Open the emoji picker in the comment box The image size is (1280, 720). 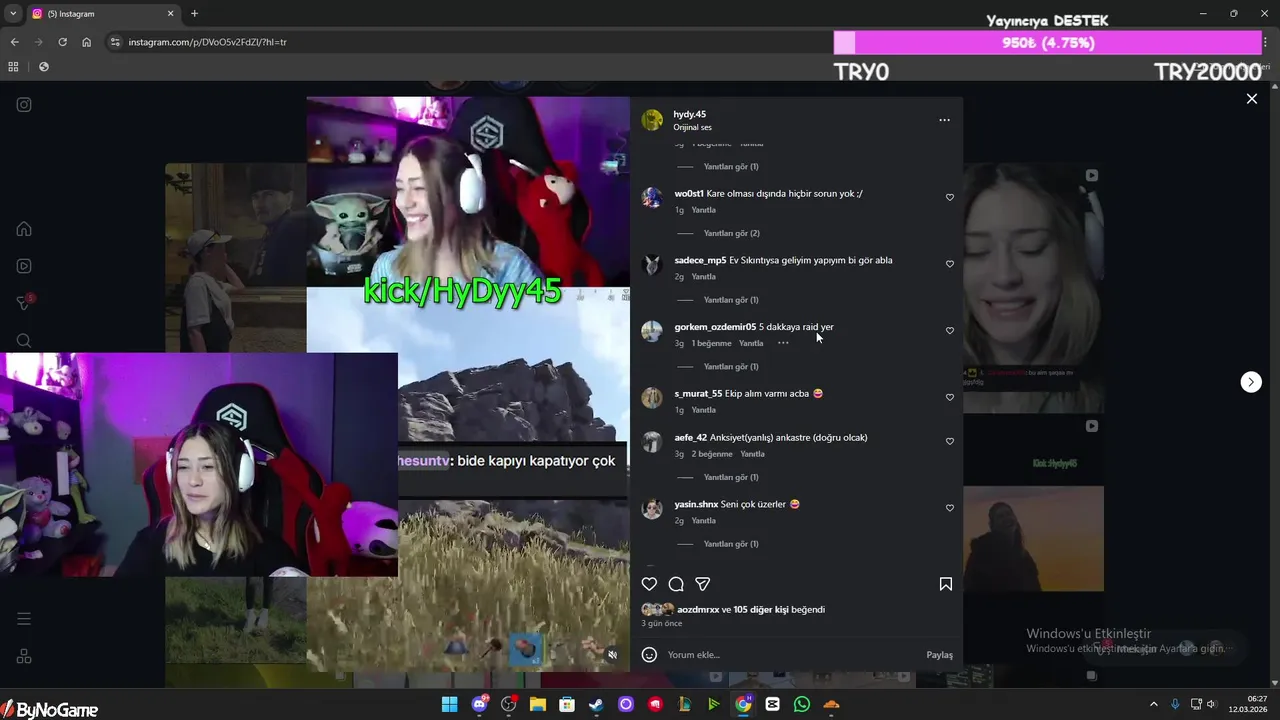(x=649, y=655)
